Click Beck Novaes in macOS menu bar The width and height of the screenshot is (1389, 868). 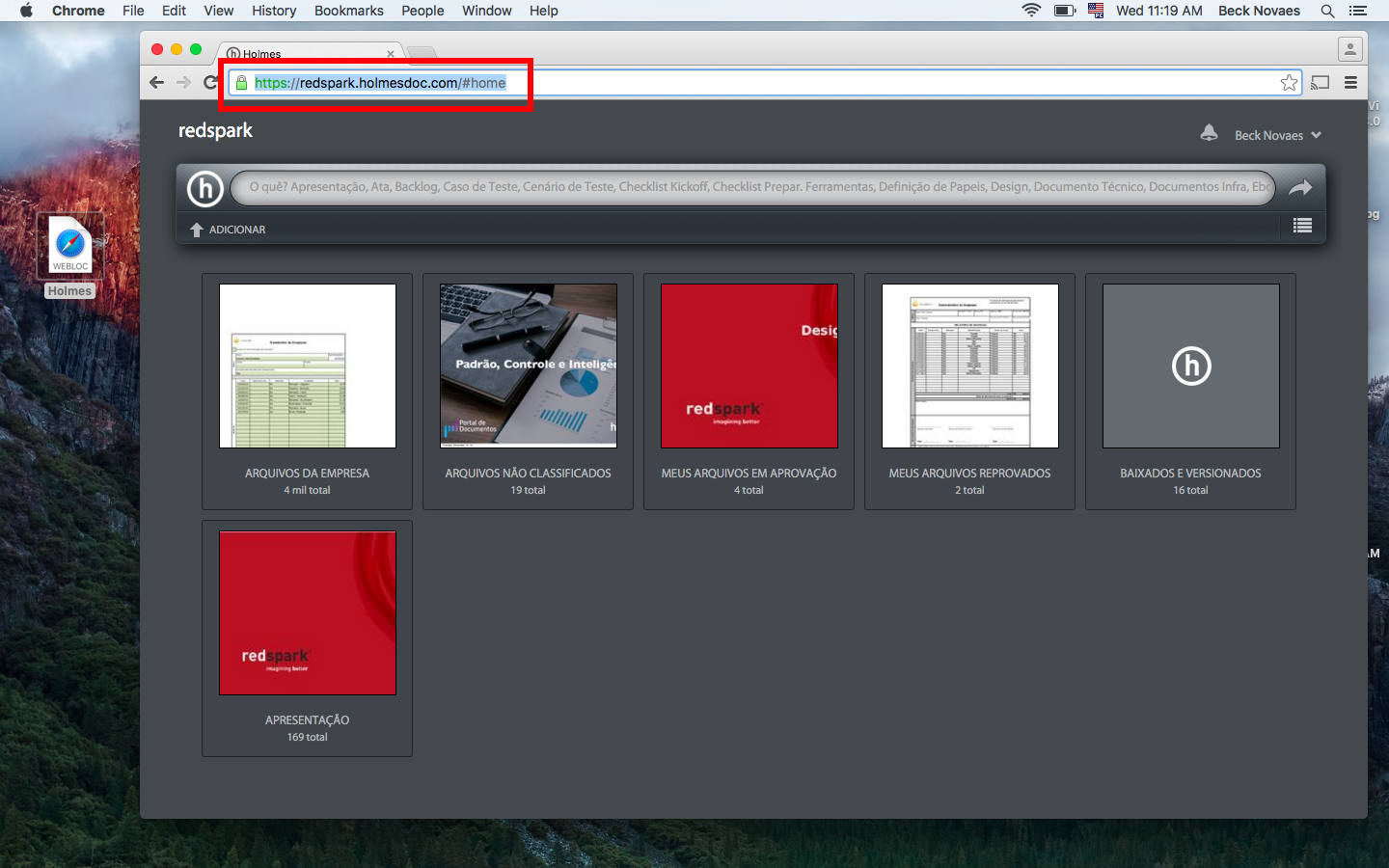click(x=1259, y=11)
